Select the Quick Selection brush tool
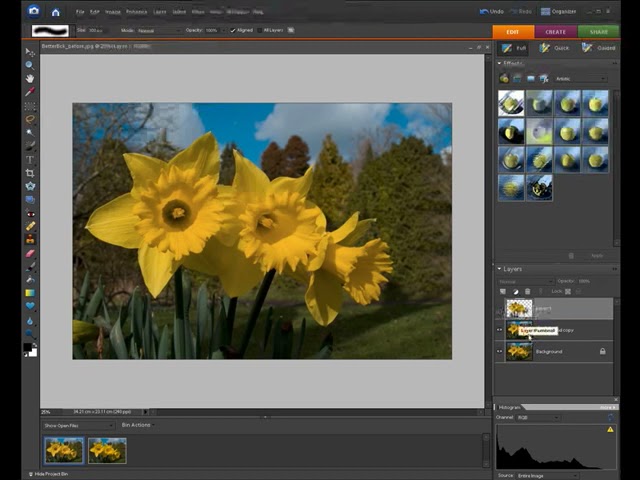The height and width of the screenshot is (480, 640). point(30,146)
